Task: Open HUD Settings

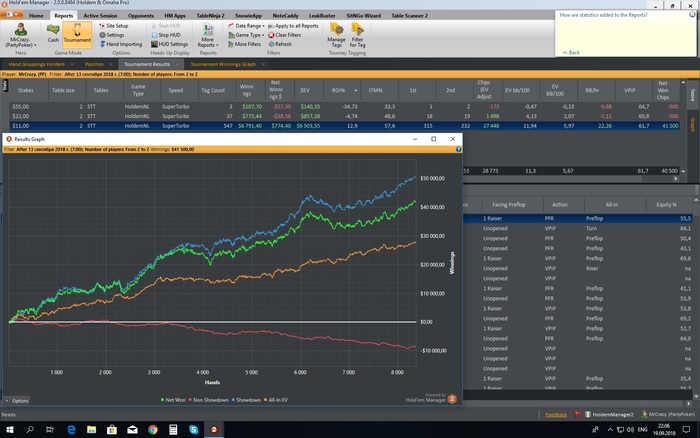Action: click(169, 44)
